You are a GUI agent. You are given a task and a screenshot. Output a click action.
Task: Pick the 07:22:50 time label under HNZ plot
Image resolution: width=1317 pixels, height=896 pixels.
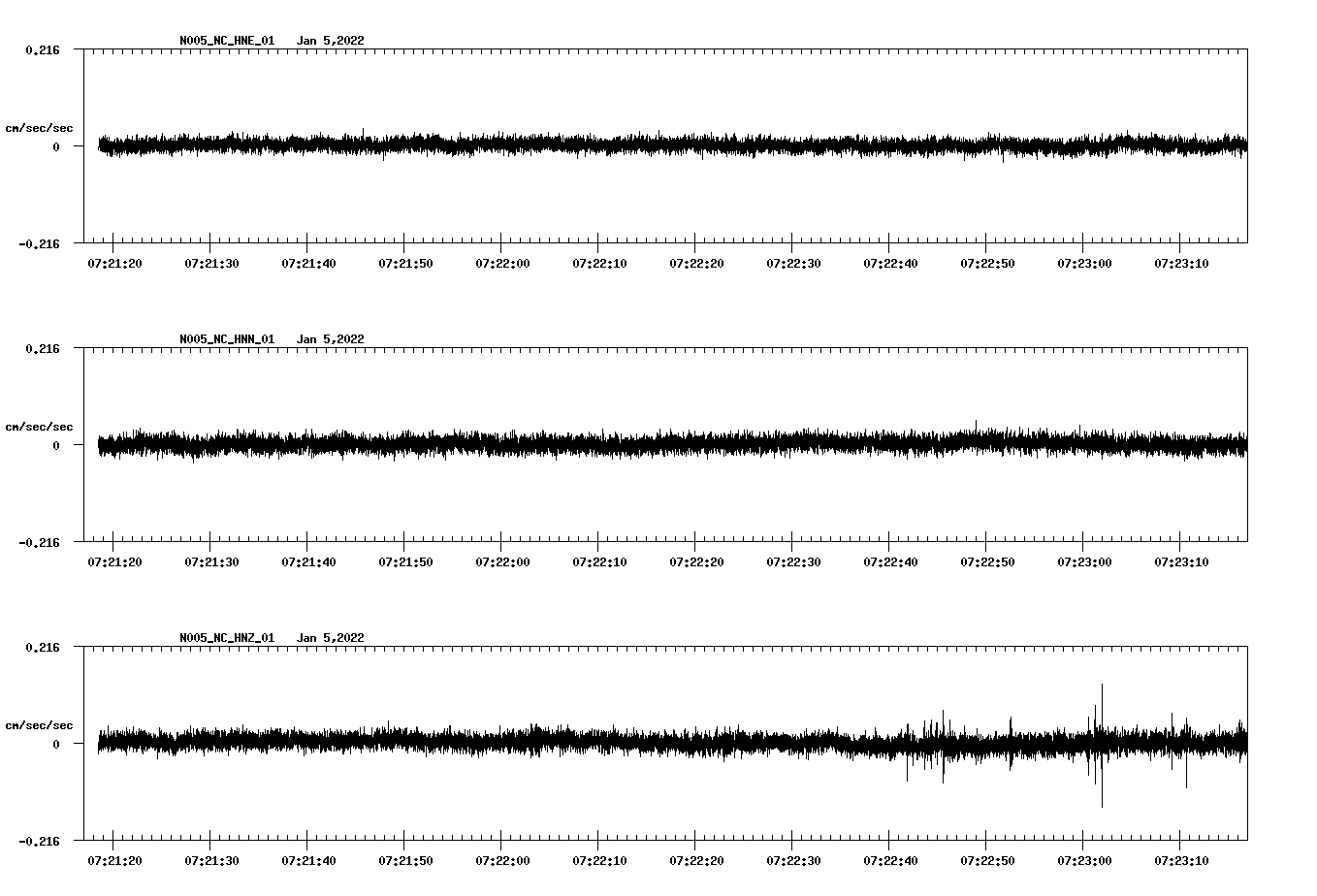(987, 861)
